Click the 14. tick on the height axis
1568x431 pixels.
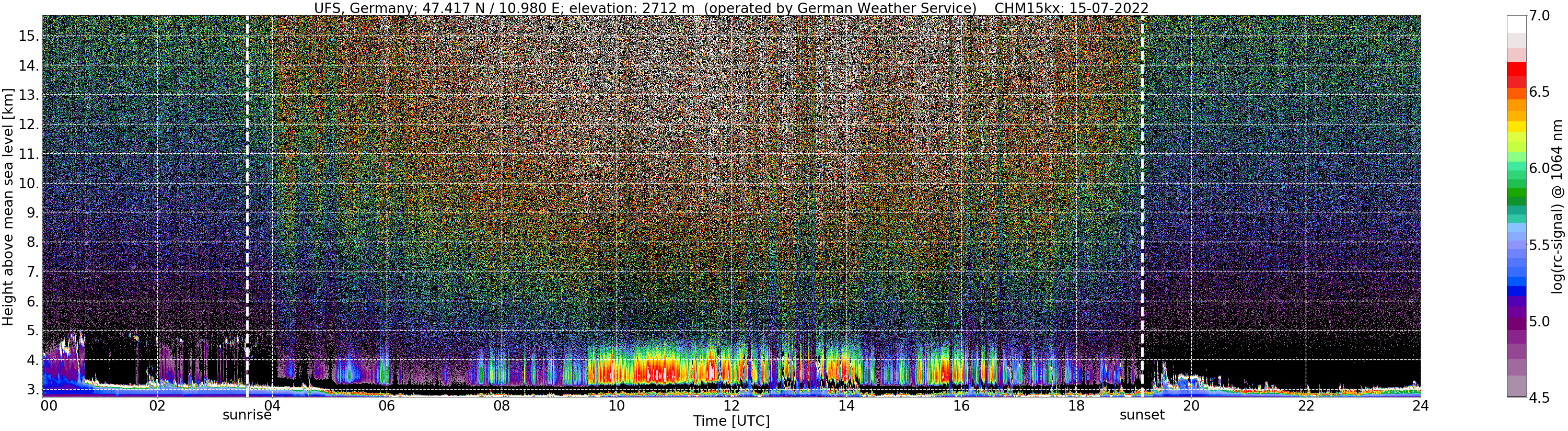coord(29,65)
